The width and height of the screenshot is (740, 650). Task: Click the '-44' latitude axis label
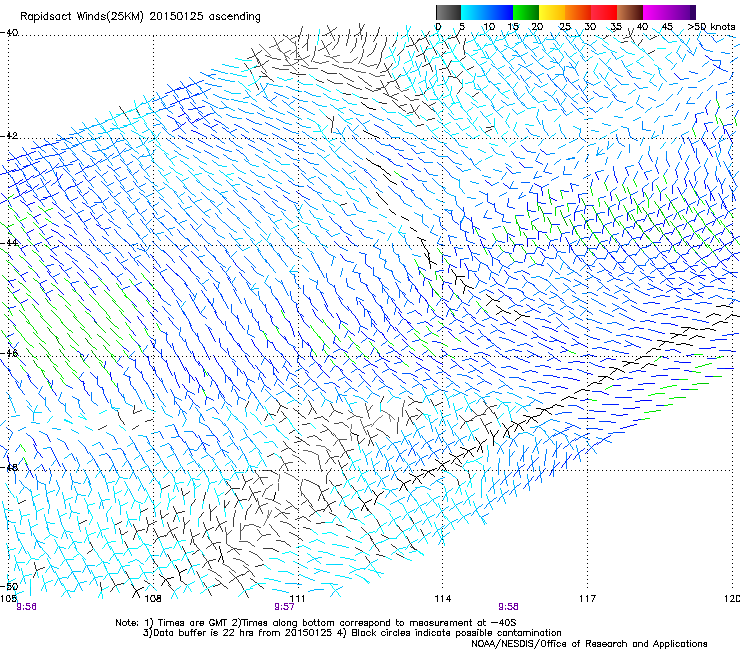[x=9, y=243]
